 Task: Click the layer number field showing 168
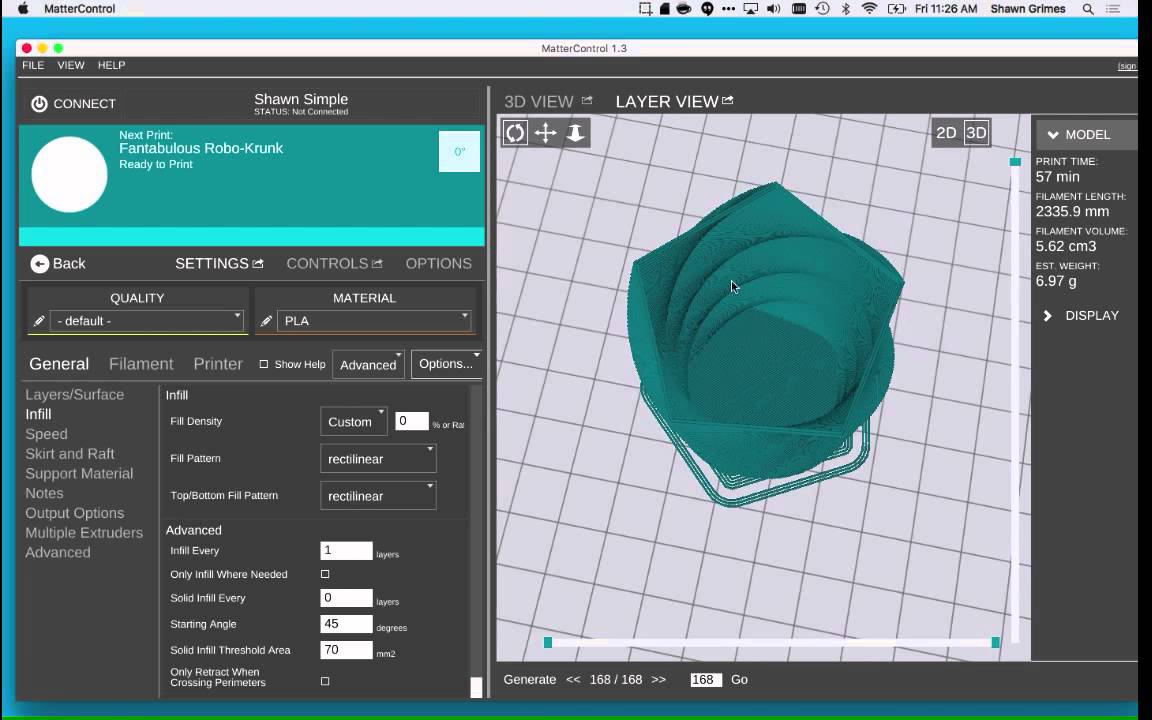pos(705,680)
